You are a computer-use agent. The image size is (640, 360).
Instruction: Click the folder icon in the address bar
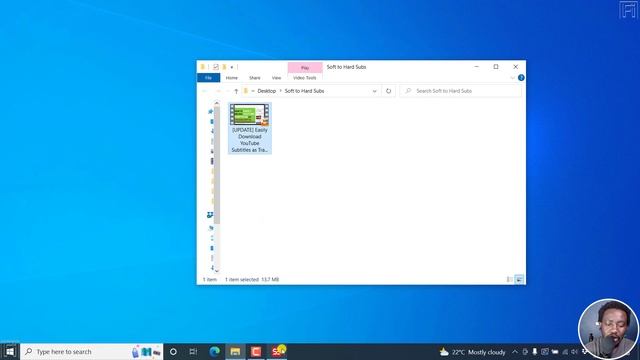click(x=246, y=91)
